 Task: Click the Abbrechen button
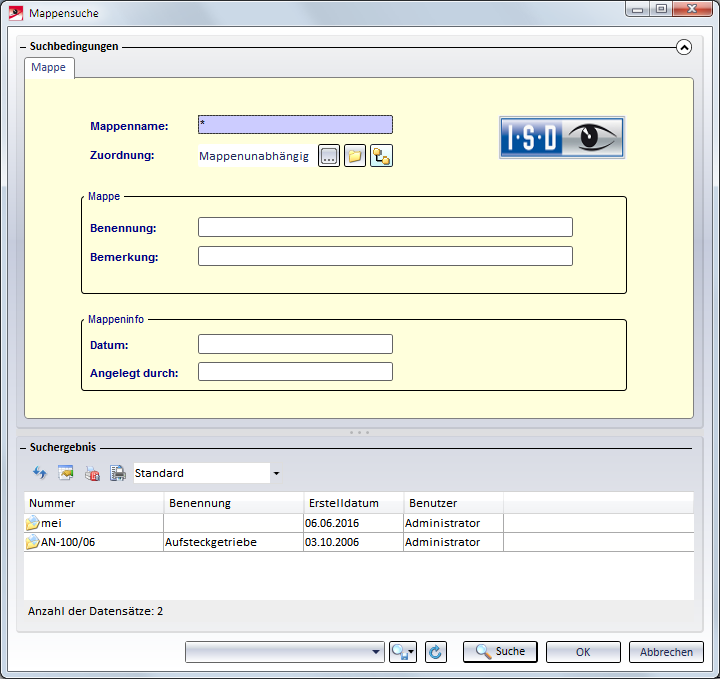tap(666, 652)
